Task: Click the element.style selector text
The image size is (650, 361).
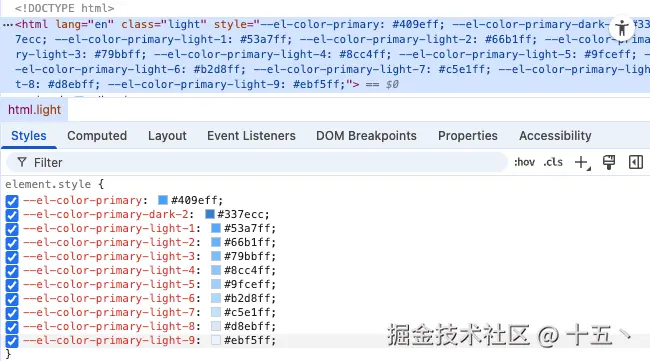Action: (x=48, y=184)
